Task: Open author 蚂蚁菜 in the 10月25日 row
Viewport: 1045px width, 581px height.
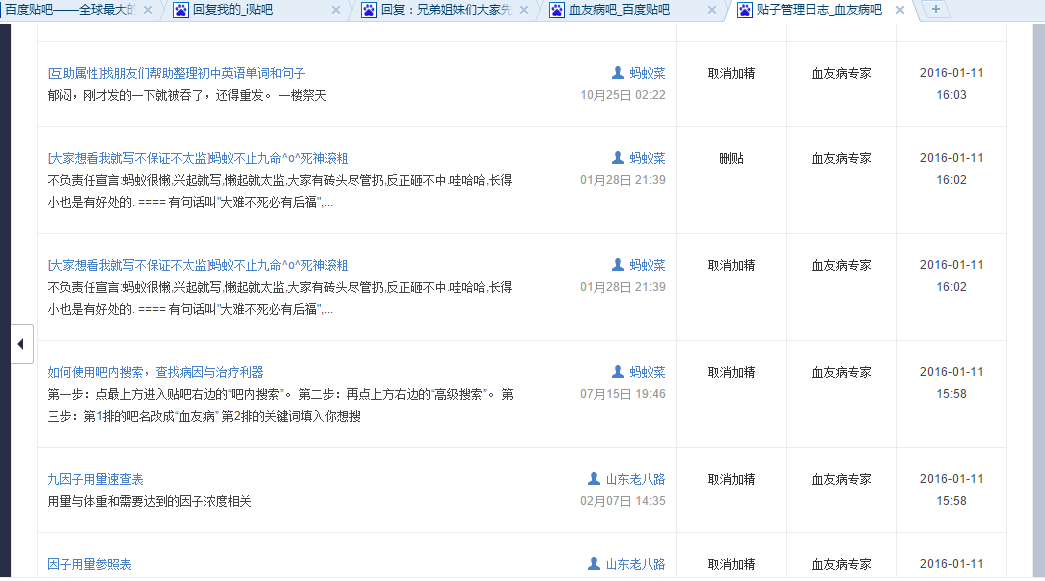Action: 647,73
